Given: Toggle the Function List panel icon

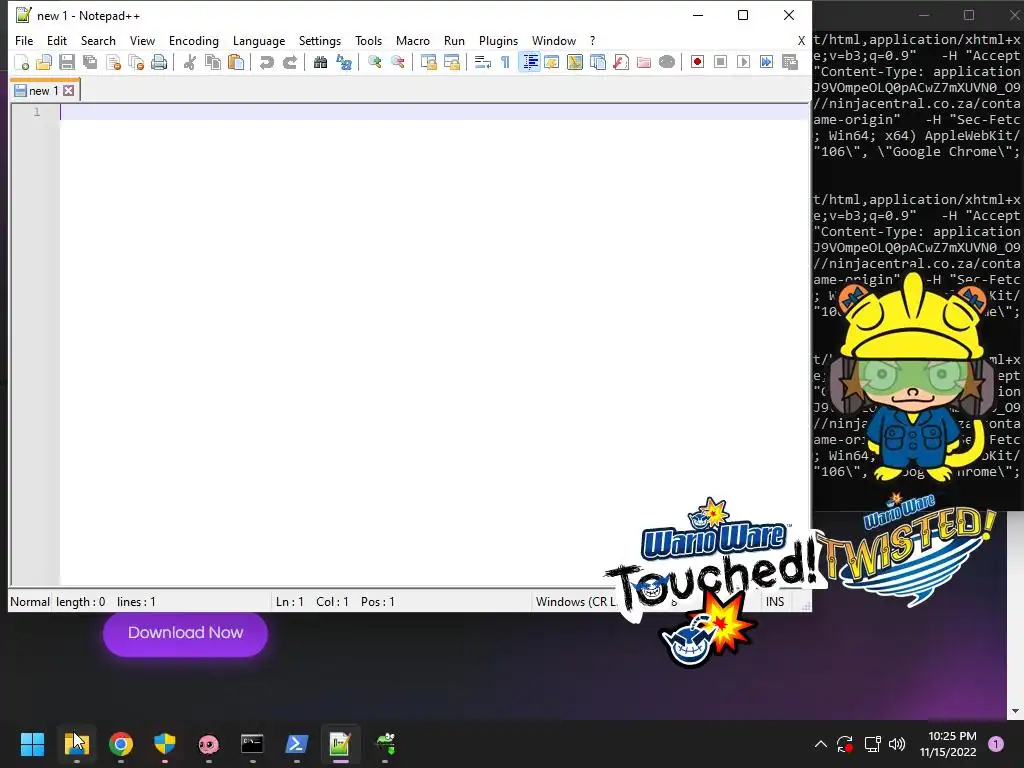Looking at the screenshot, I should click(620, 62).
